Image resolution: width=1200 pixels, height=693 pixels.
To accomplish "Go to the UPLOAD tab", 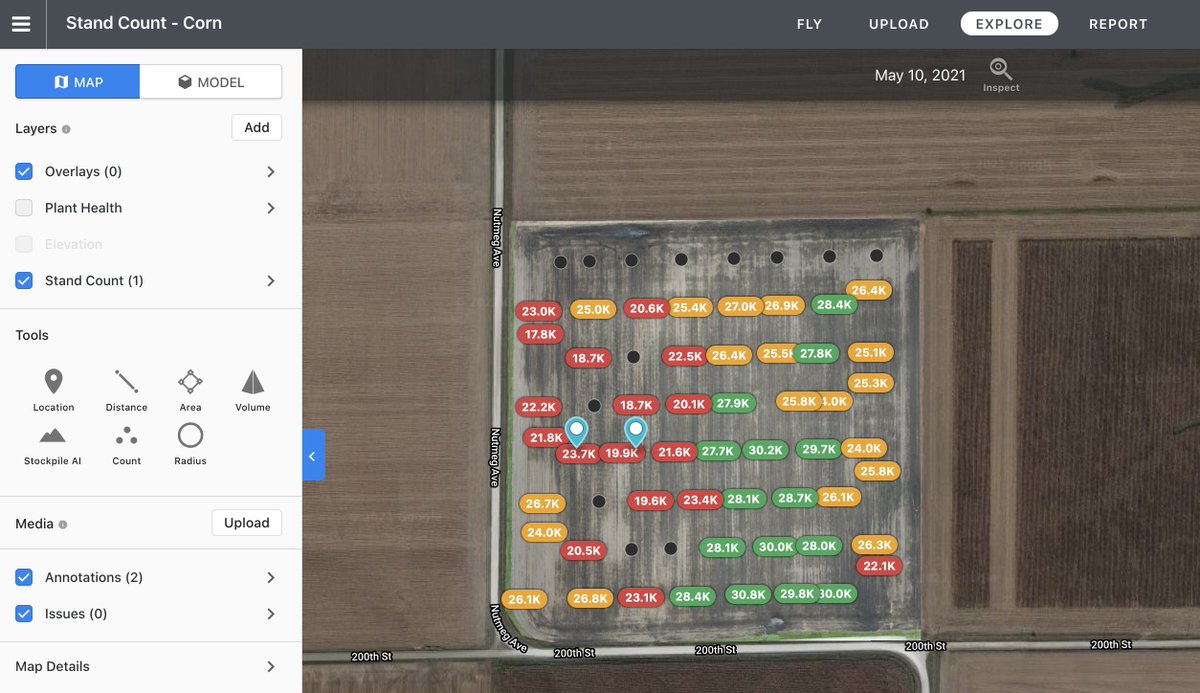I will pos(899,24).
